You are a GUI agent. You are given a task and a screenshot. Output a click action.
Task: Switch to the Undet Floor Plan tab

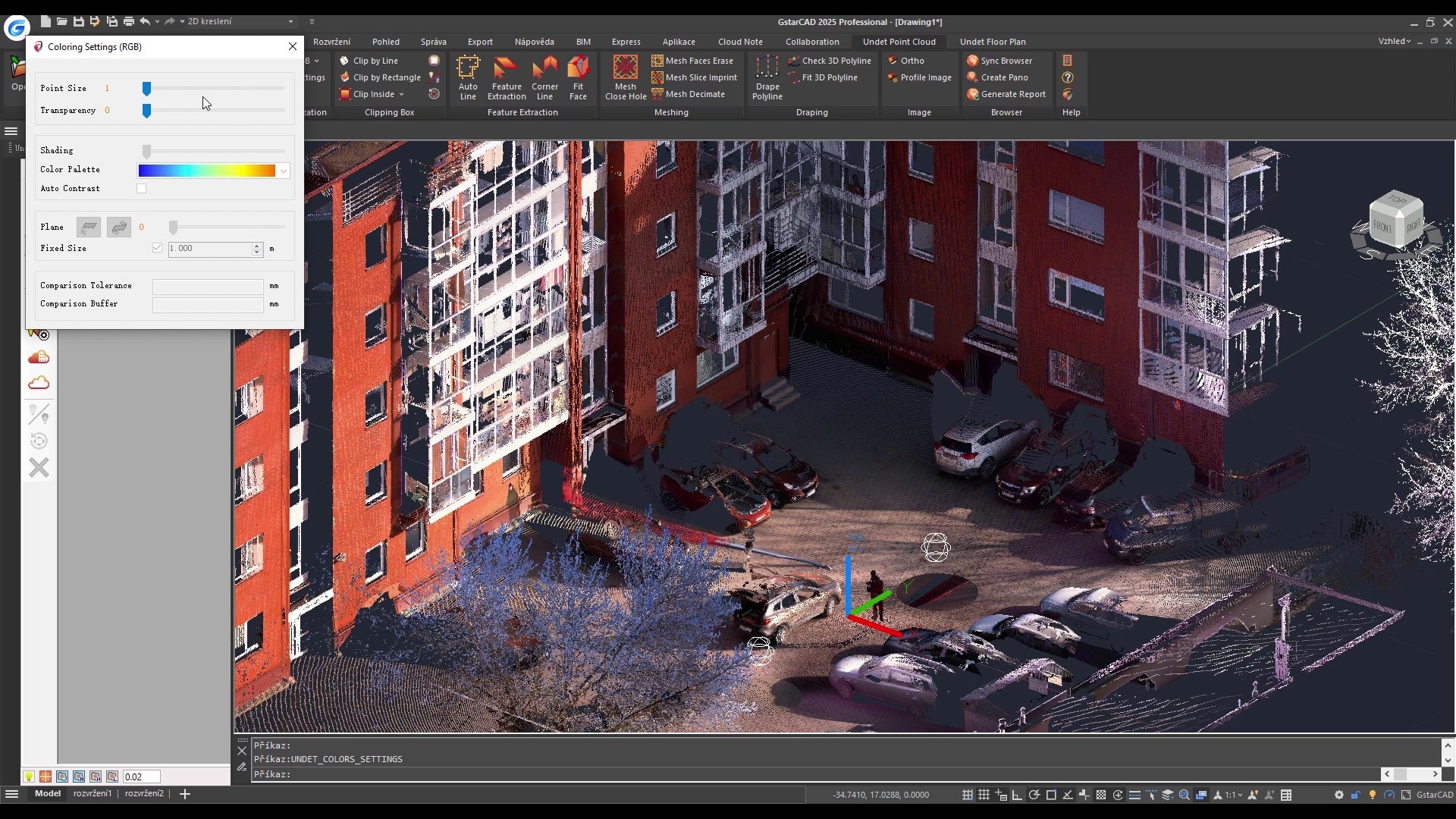pos(992,42)
